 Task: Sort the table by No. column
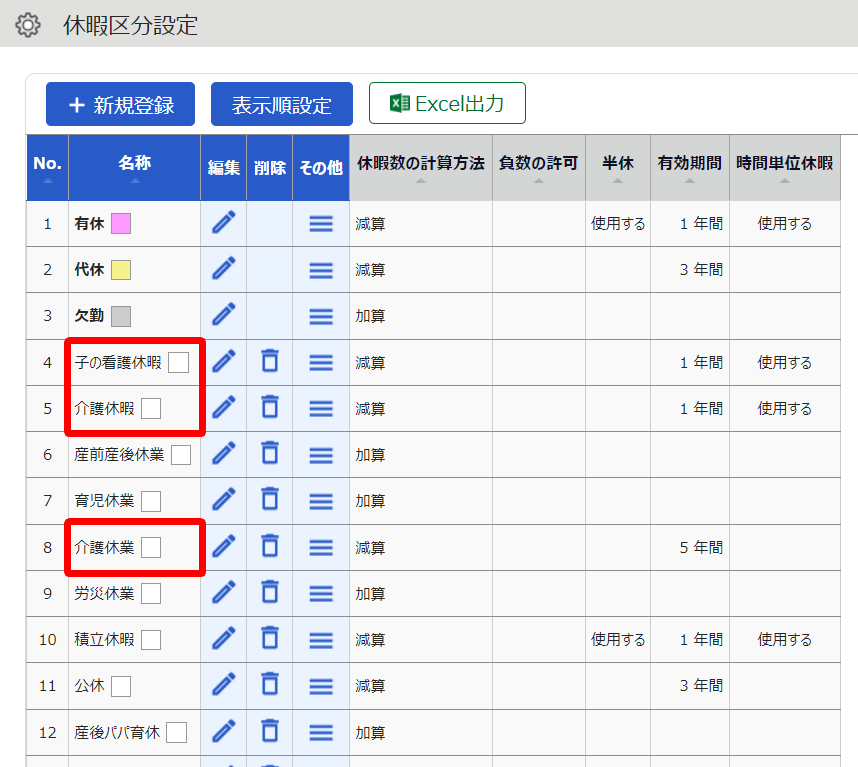(x=48, y=167)
